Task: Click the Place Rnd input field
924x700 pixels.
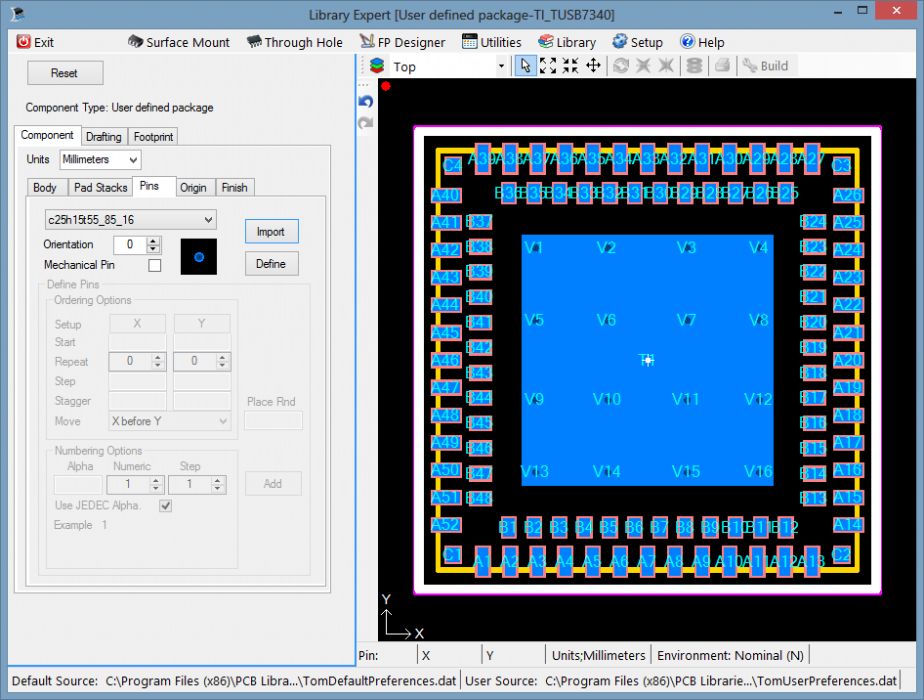Action: point(273,420)
